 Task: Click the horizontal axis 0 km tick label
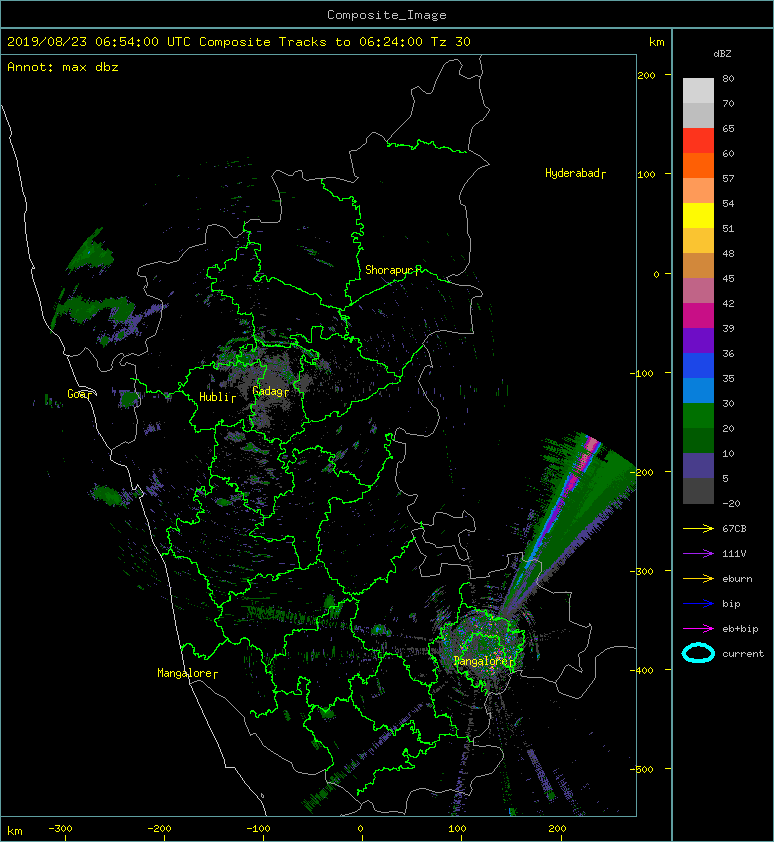(360, 829)
